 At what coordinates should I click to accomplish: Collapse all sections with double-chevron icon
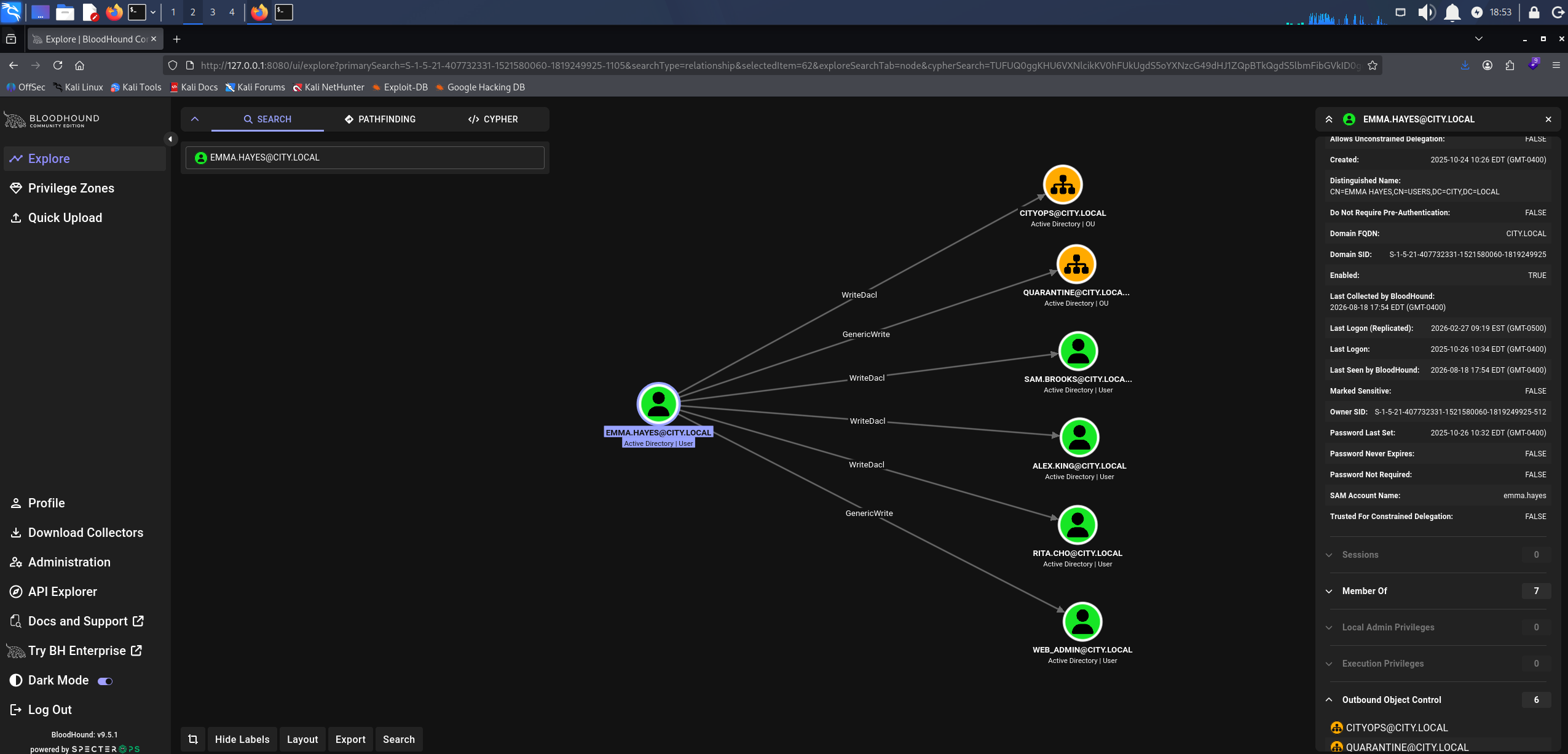1329,119
